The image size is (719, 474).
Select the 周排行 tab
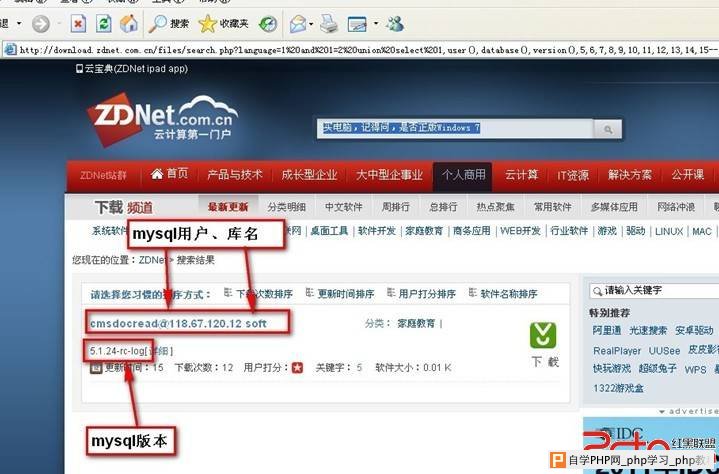(395, 207)
